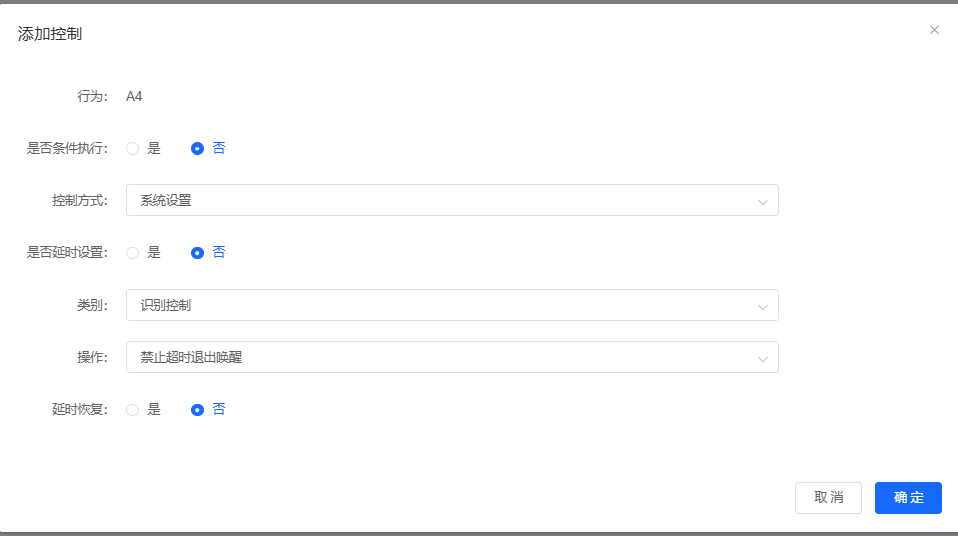This screenshot has width=958, height=536.
Task: Click the chevron arrow in the 控制方式 field
Action: pyautogui.click(x=762, y=201)
